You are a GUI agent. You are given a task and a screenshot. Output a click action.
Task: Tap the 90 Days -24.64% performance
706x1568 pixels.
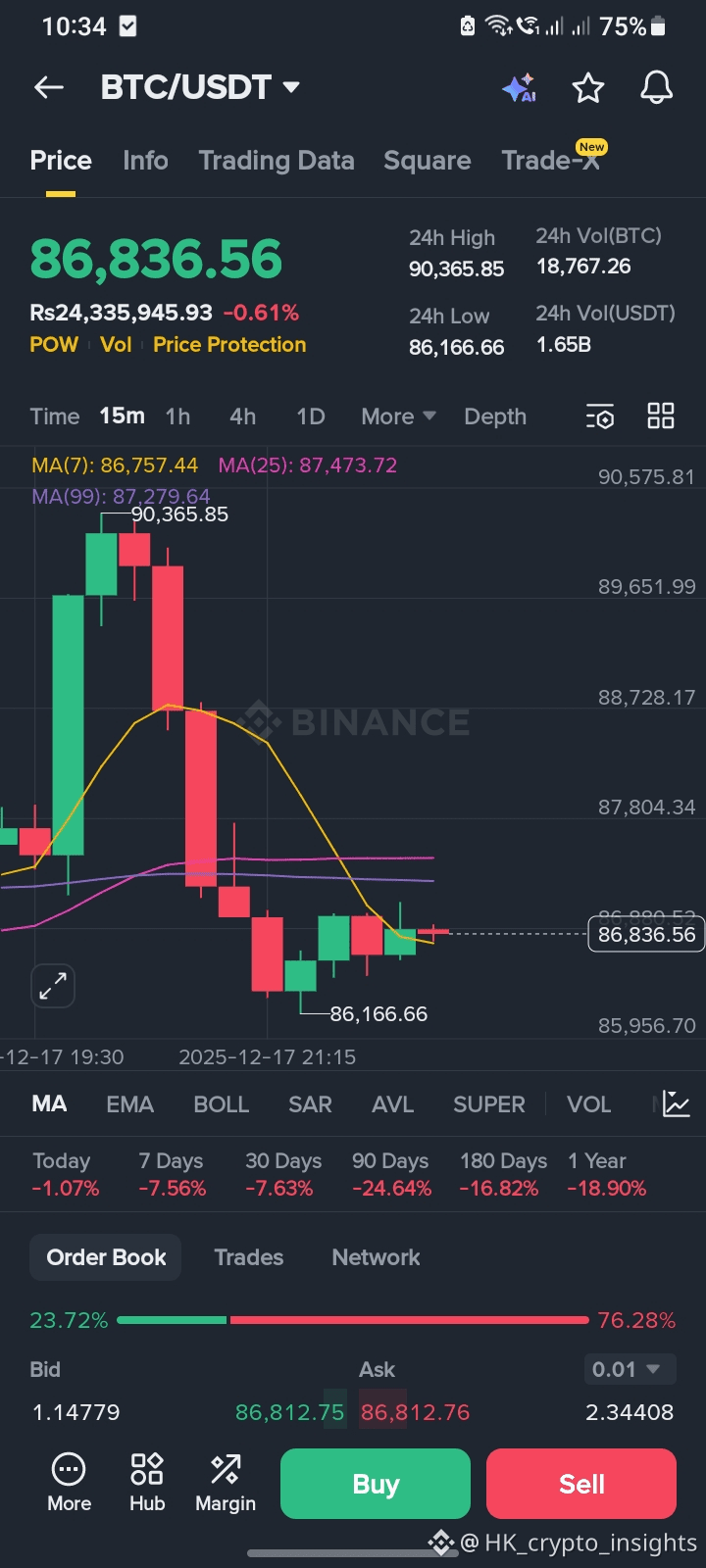(x=391, y=1174)
